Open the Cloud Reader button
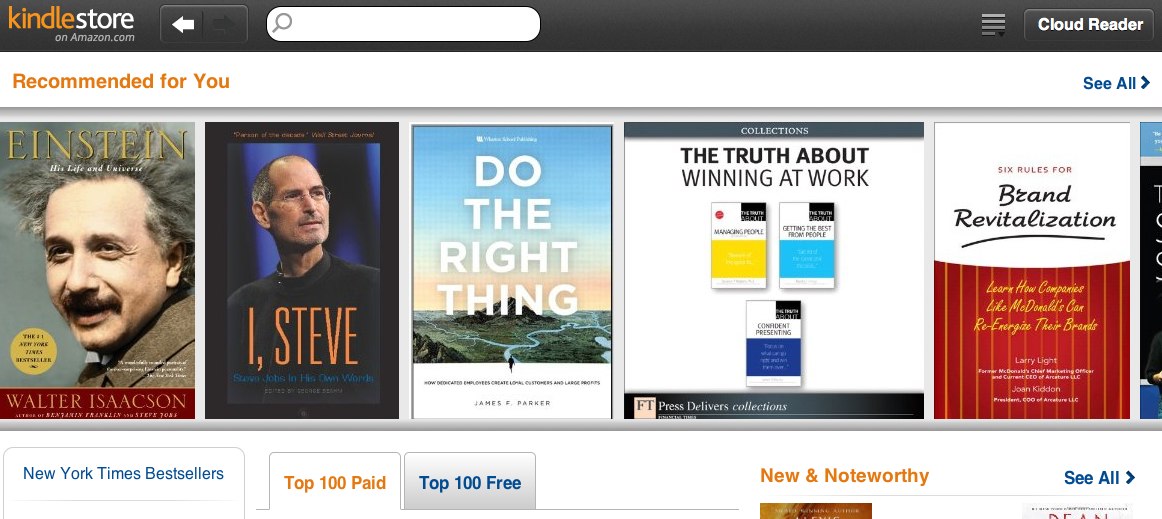This screenshot has width=1162, height=519. [1089, 24]
